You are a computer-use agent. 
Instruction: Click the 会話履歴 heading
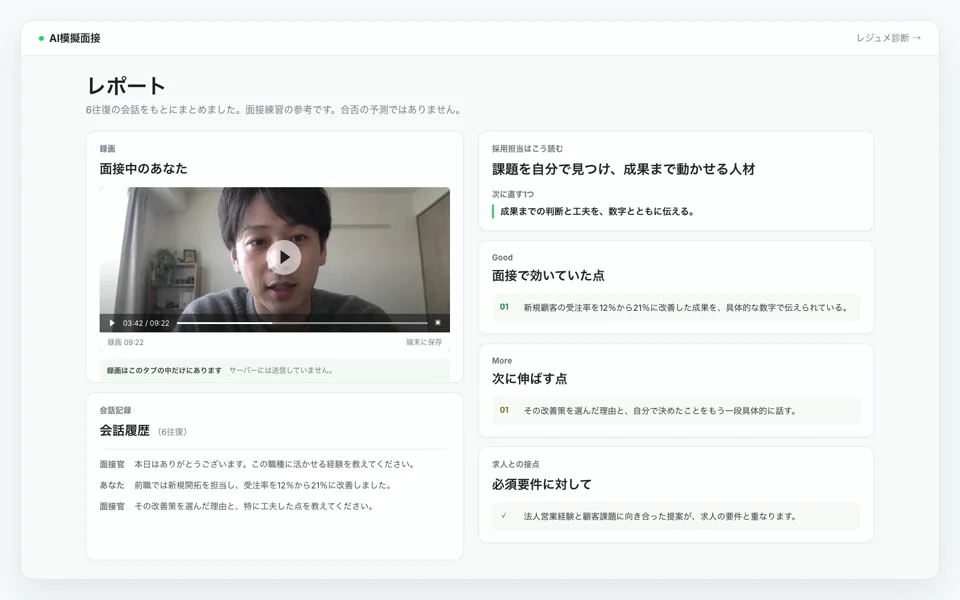tap(125, 430)
